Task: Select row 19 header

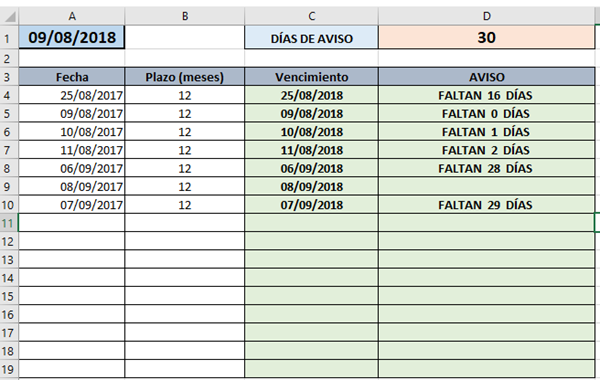Action: click(9, 369)
